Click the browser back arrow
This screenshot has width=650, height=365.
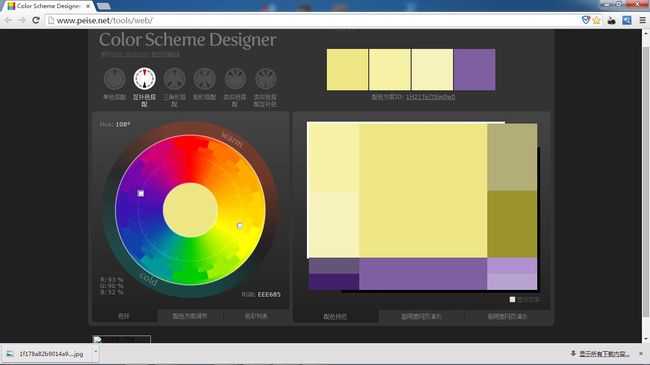click(8, 20)
